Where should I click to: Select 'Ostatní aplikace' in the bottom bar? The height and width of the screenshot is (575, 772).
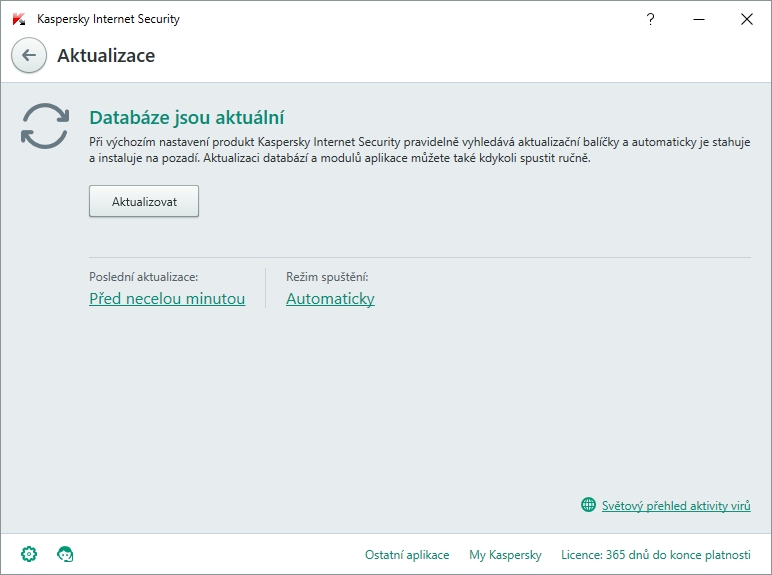pos(407,555)
